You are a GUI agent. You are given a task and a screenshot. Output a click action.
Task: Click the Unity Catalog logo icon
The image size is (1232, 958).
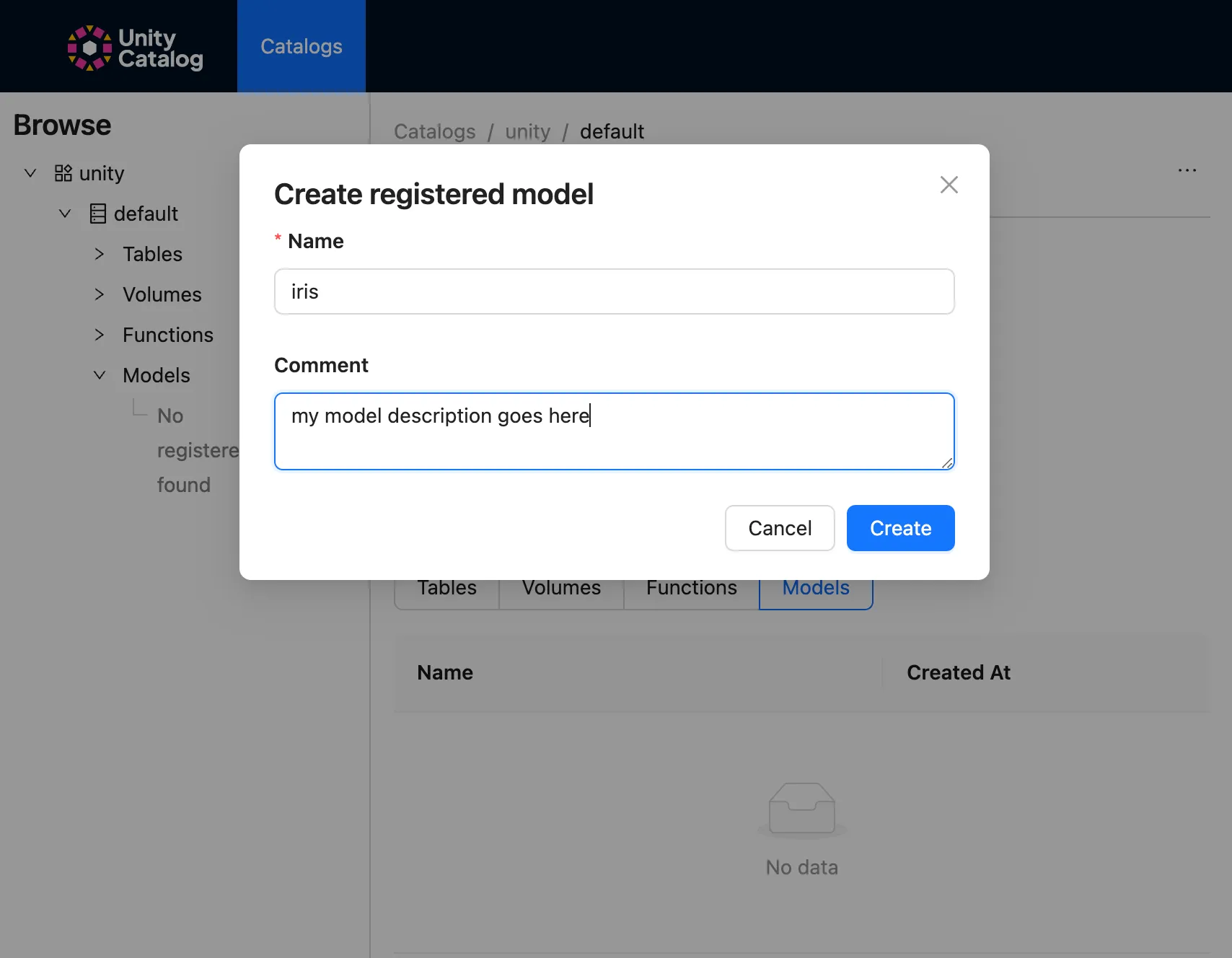pos(90,47)
